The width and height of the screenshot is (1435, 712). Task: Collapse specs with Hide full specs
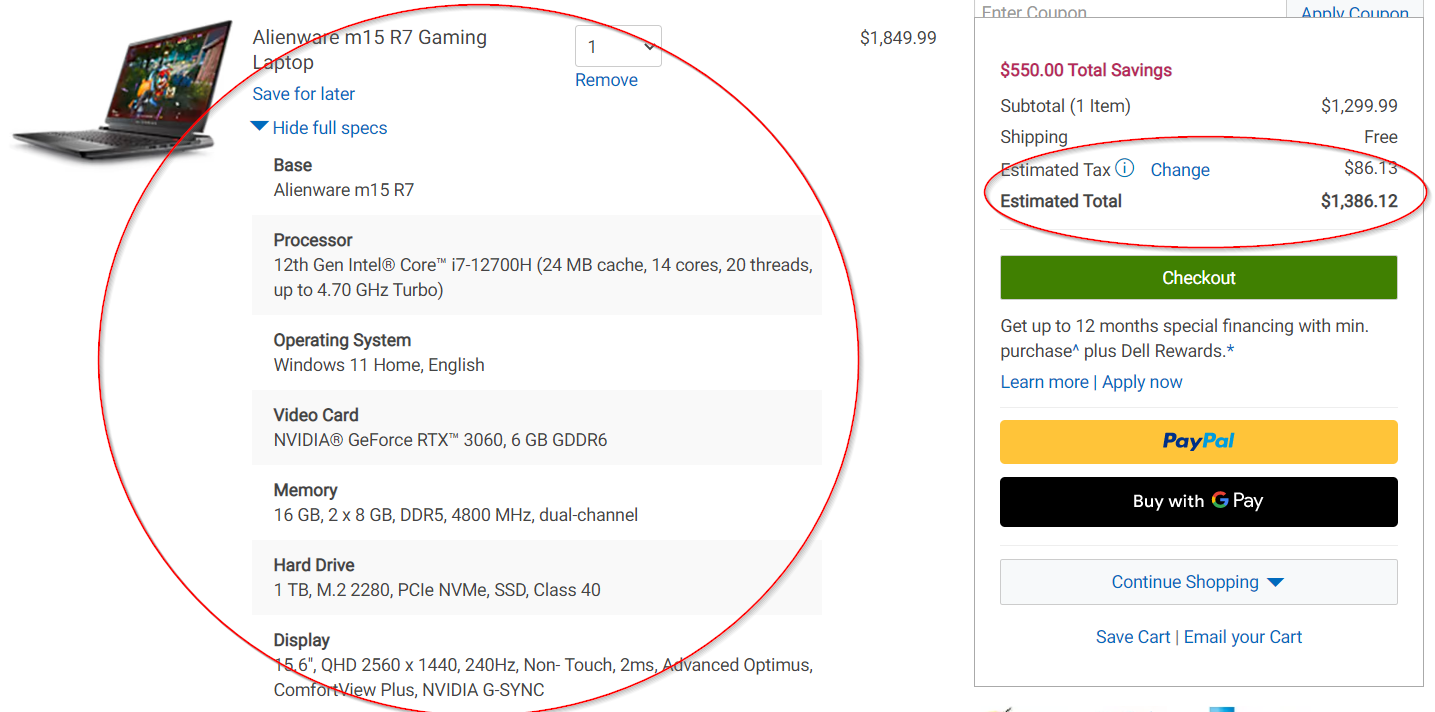pyautogui.click(x=319, y=128)
